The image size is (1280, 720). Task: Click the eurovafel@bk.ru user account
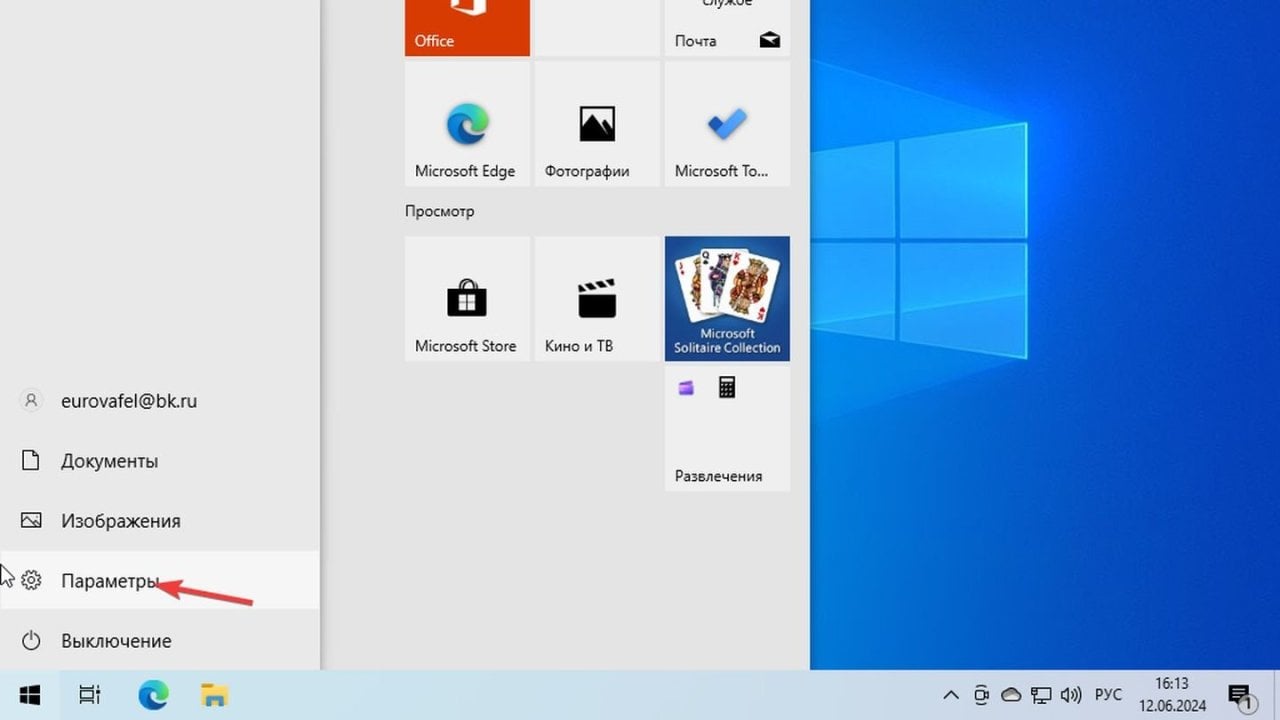[x=128, y=401]
